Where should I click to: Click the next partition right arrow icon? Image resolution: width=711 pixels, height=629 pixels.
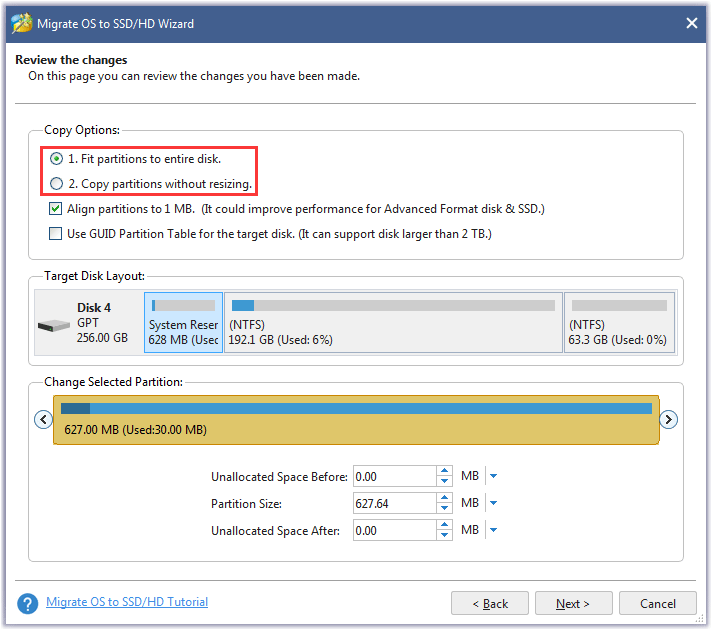tap(668, 419)
